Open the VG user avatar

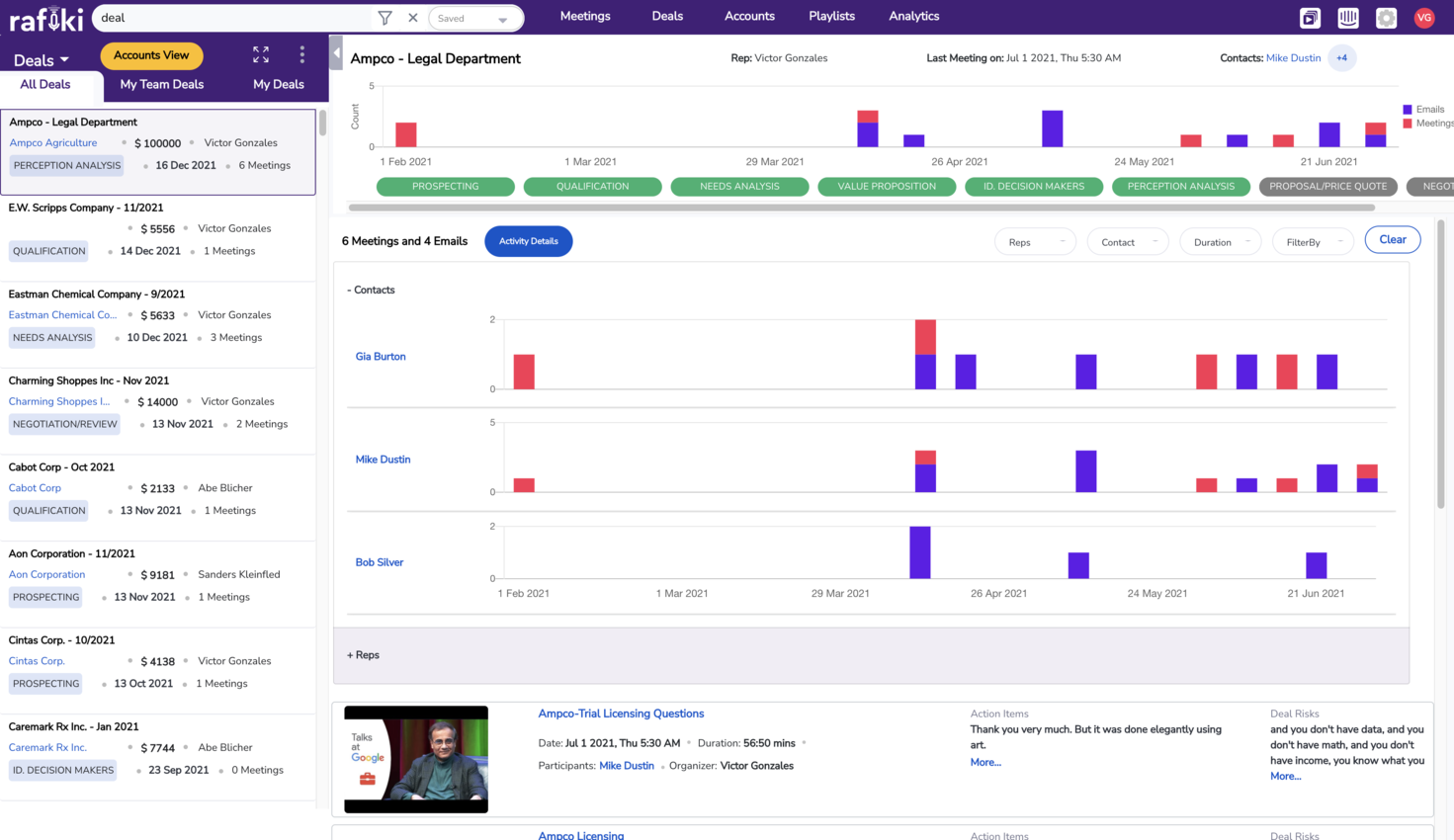pos(1424,18)
